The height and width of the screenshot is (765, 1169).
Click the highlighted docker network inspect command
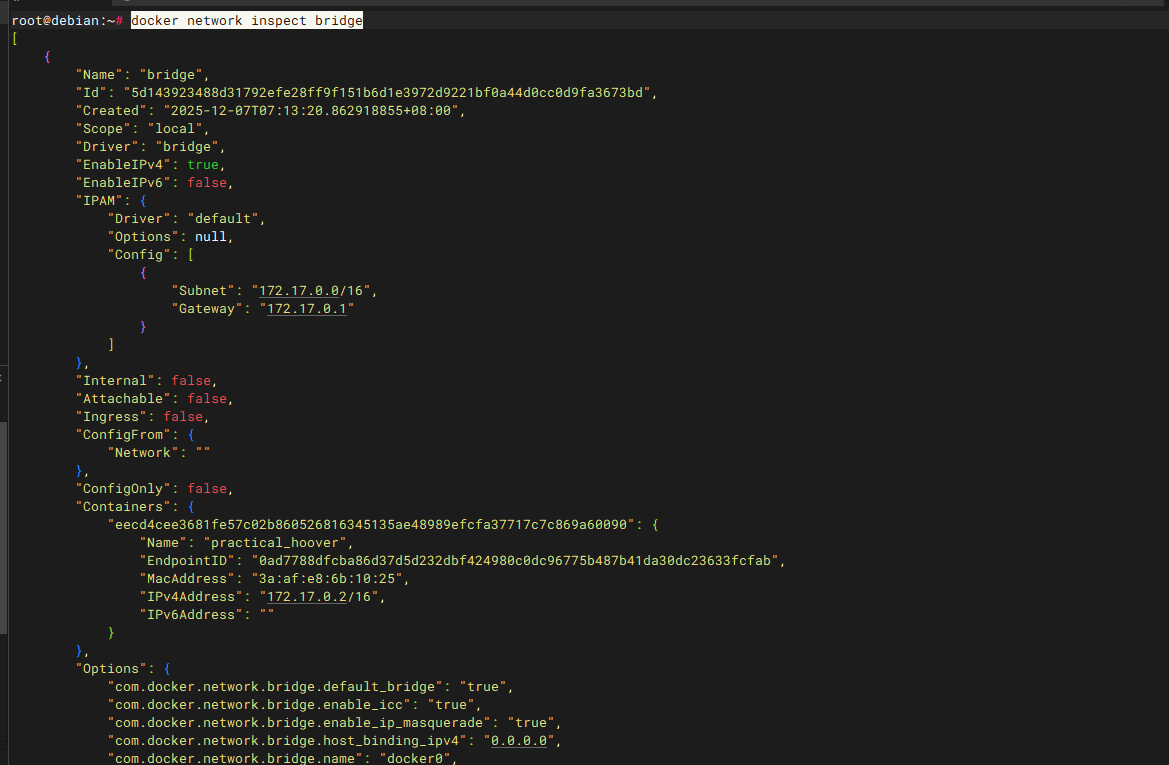246,20
